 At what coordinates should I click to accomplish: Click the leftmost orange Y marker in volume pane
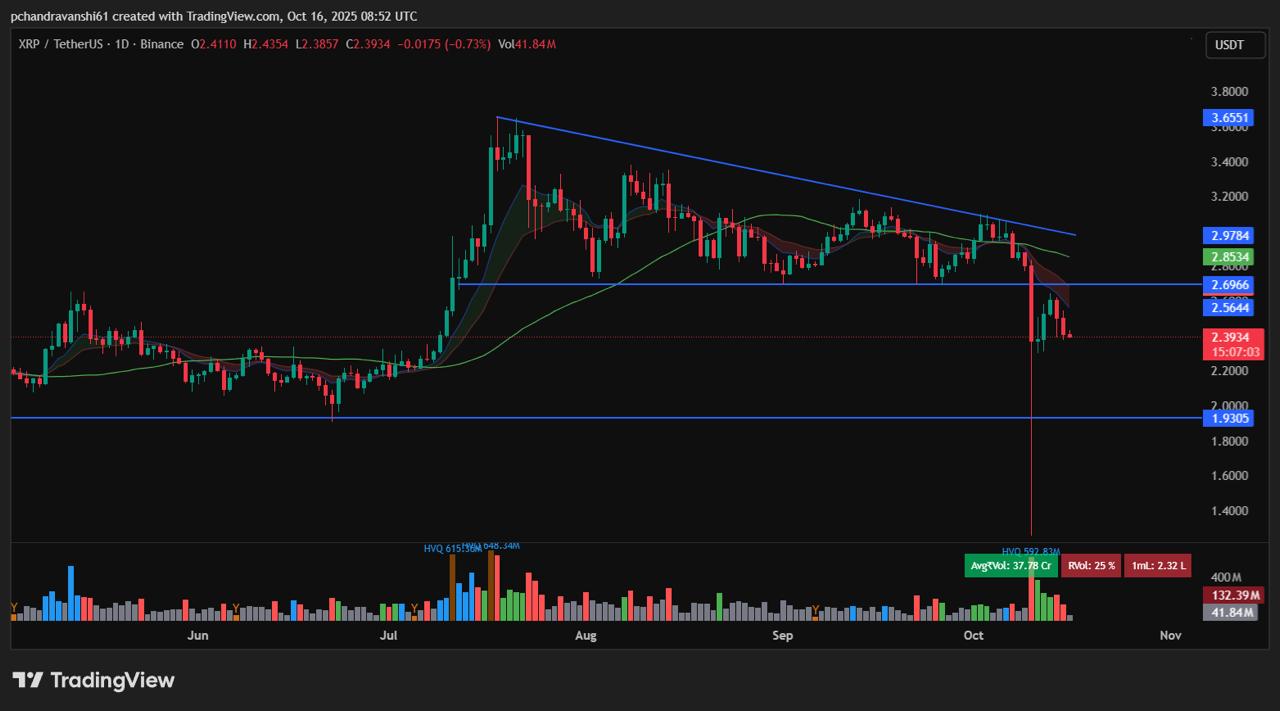14,607
